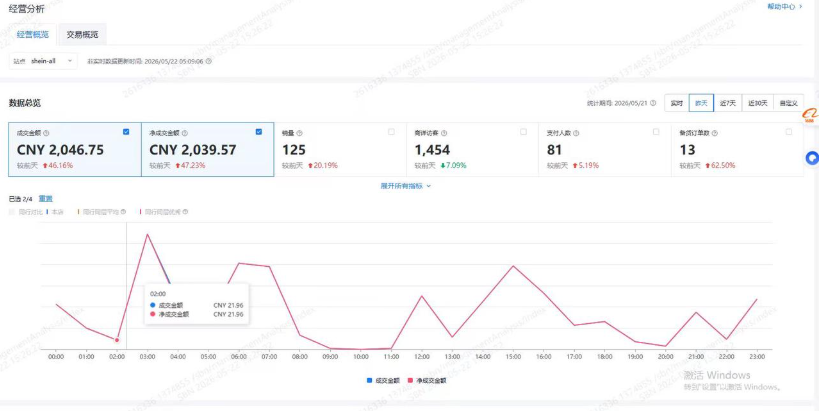Uncheck the 成交金额 metric checkbox
Image resolution: width=821 pixels, height=411 pixels.
[x=126, y=132]
